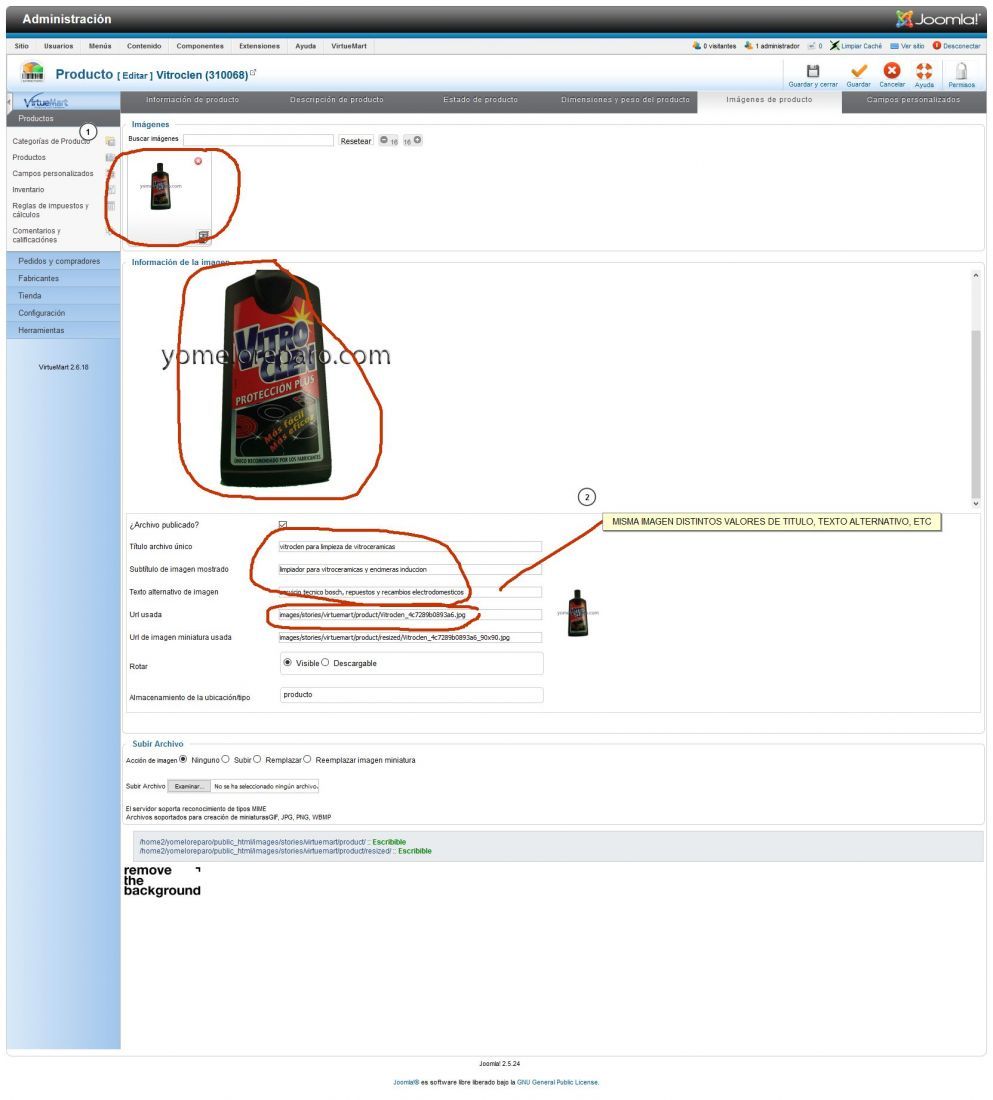Open the Sitio menu
This screenshot has height=1100, width=993.
(x=22, y=46)
